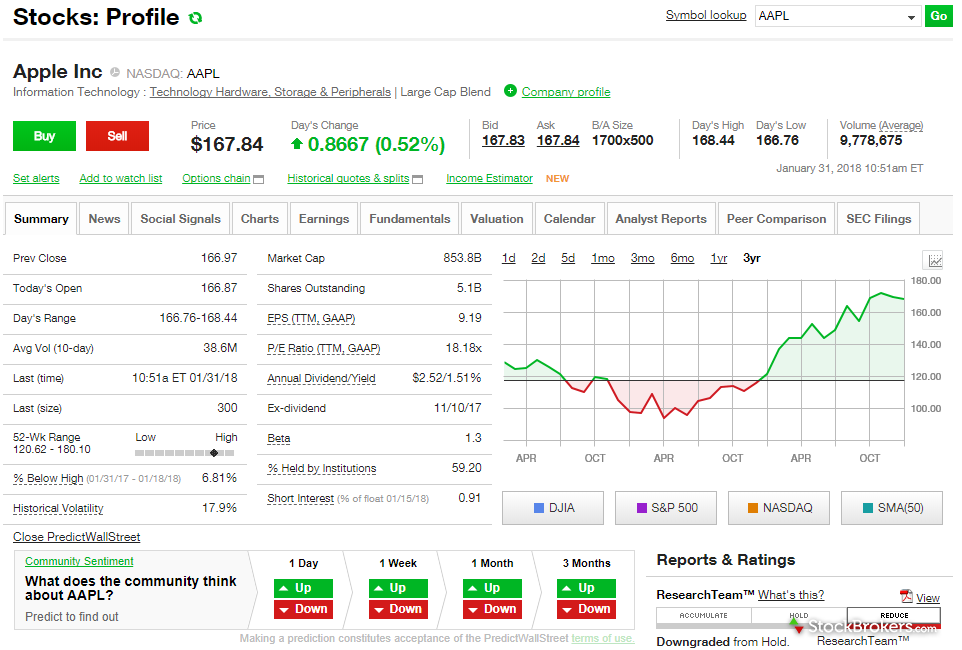
Task: Click the green up arrow in Day's Change
Action: click(297, 144)
